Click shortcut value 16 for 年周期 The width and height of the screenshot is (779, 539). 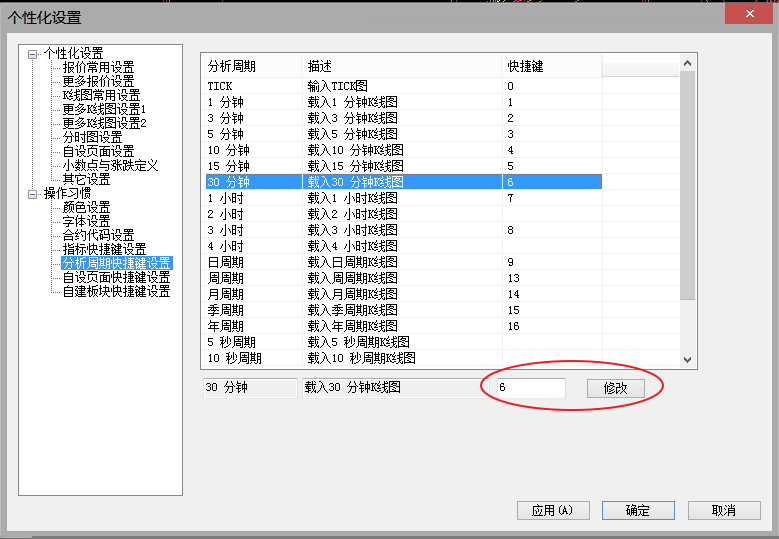514,326
